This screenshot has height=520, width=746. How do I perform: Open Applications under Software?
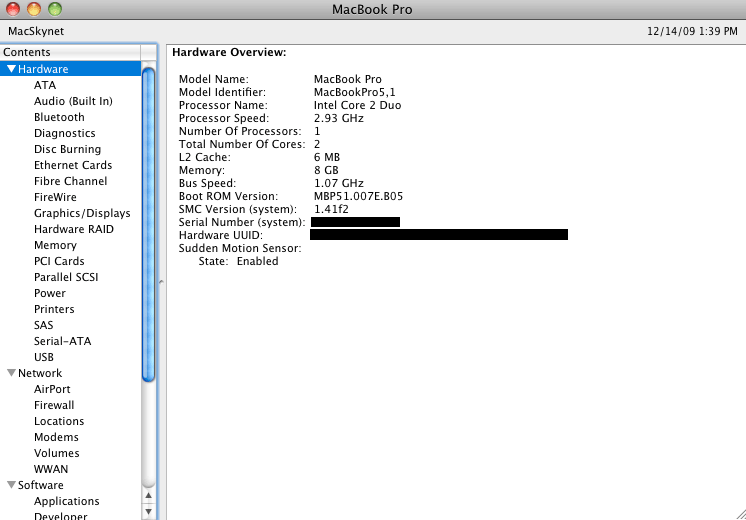coord(67,501)
